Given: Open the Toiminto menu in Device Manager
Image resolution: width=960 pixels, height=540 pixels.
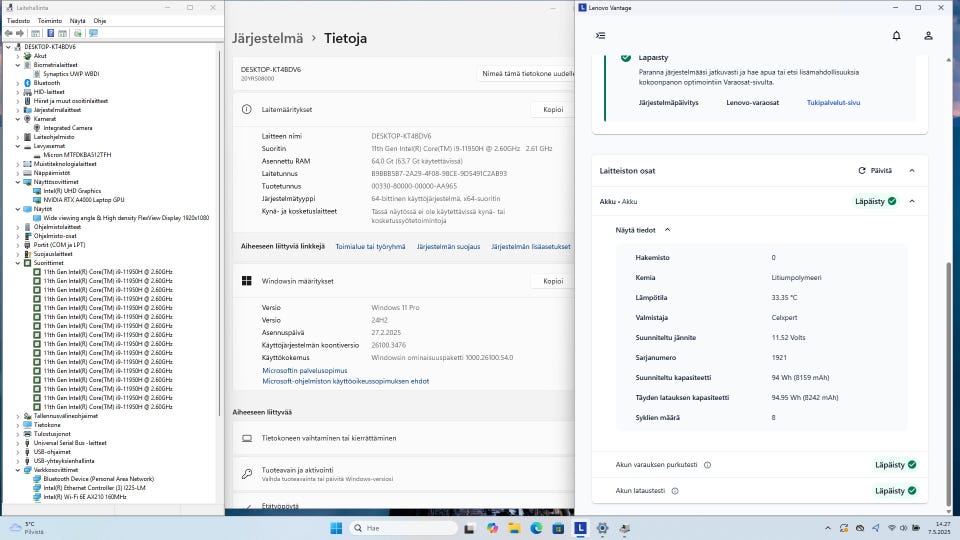Looking at the screenshot, I should (x=49, y=20).
